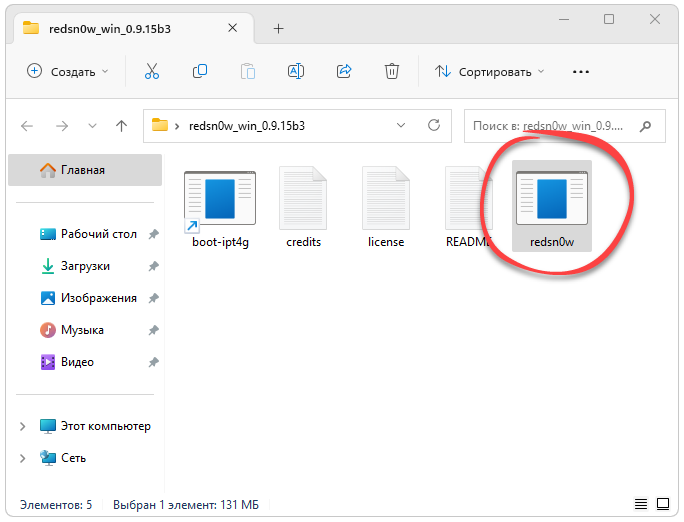The width and height of the screenshot is (684, 522).
Task: Click the Rename icon in toolbar
Action: tap(296, 71)
